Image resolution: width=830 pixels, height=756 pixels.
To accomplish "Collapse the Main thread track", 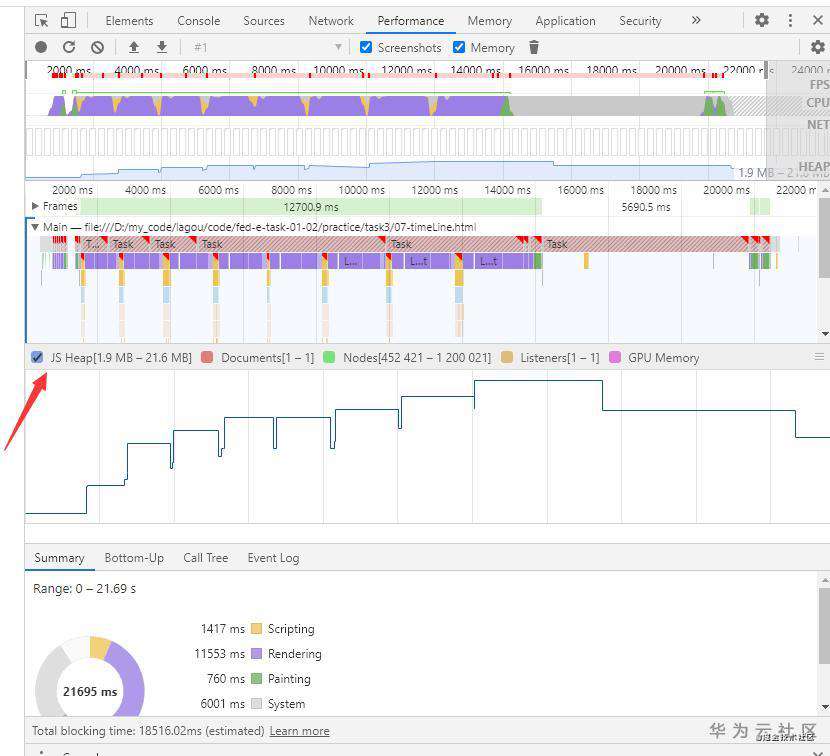I will [35, 227].
